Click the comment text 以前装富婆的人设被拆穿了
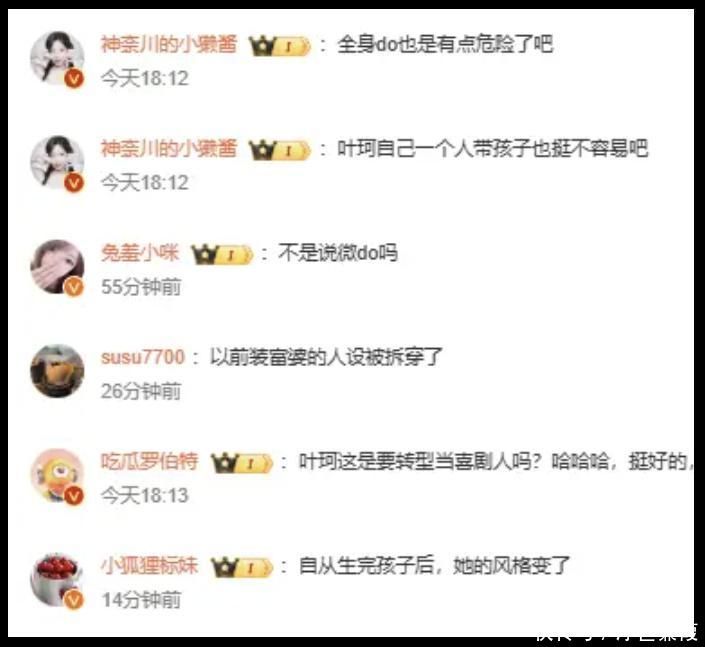 (326, 357)
